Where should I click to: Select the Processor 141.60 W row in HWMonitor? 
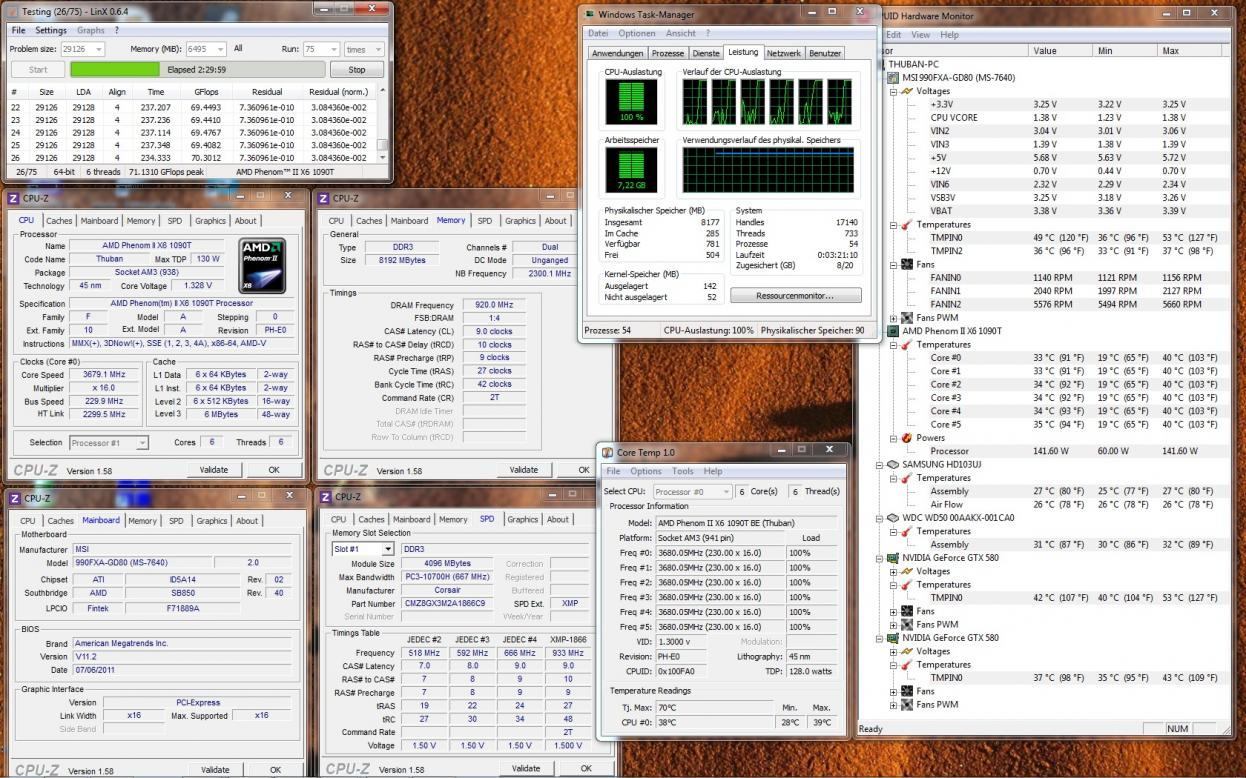(1050, 451)
